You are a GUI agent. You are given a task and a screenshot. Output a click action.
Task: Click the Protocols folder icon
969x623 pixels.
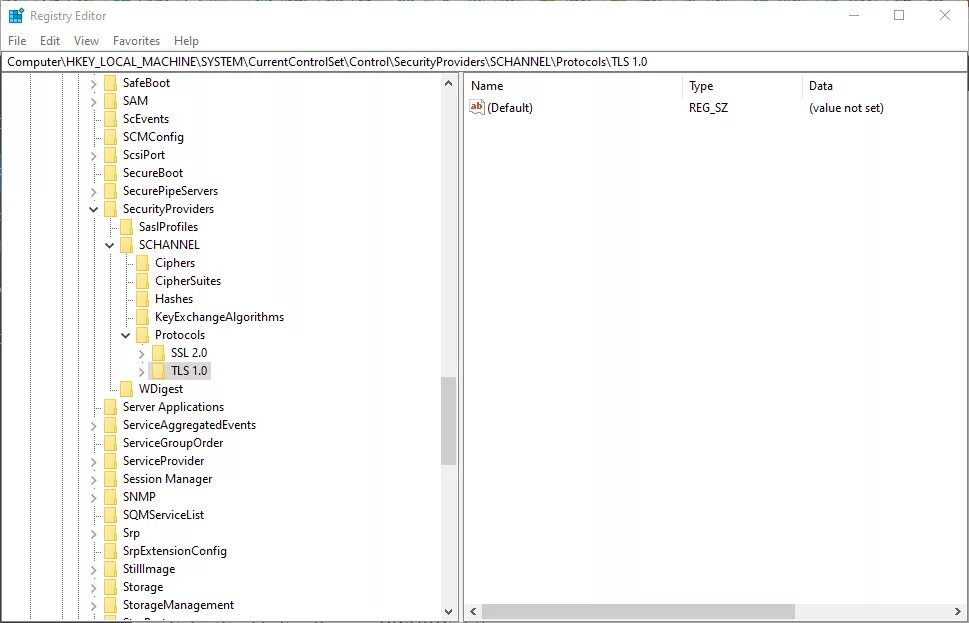point(142,334)
